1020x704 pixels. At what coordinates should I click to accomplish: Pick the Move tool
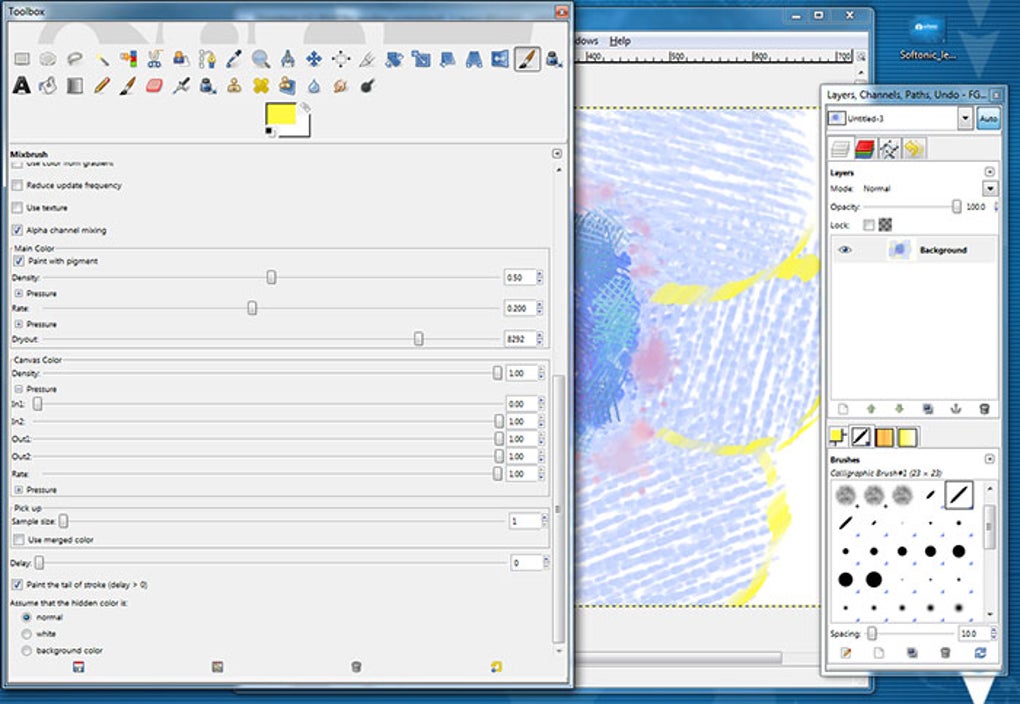(314, 59)
